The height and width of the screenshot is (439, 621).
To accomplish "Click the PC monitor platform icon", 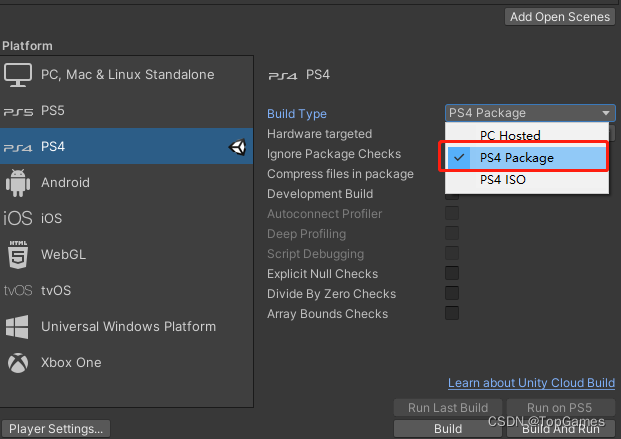I will point(18,75).
